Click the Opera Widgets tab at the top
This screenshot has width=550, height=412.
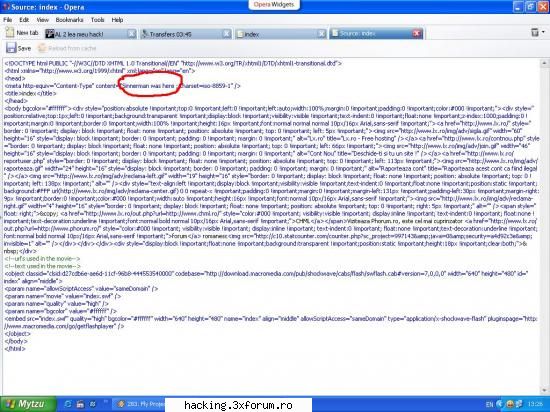point(274,5)
